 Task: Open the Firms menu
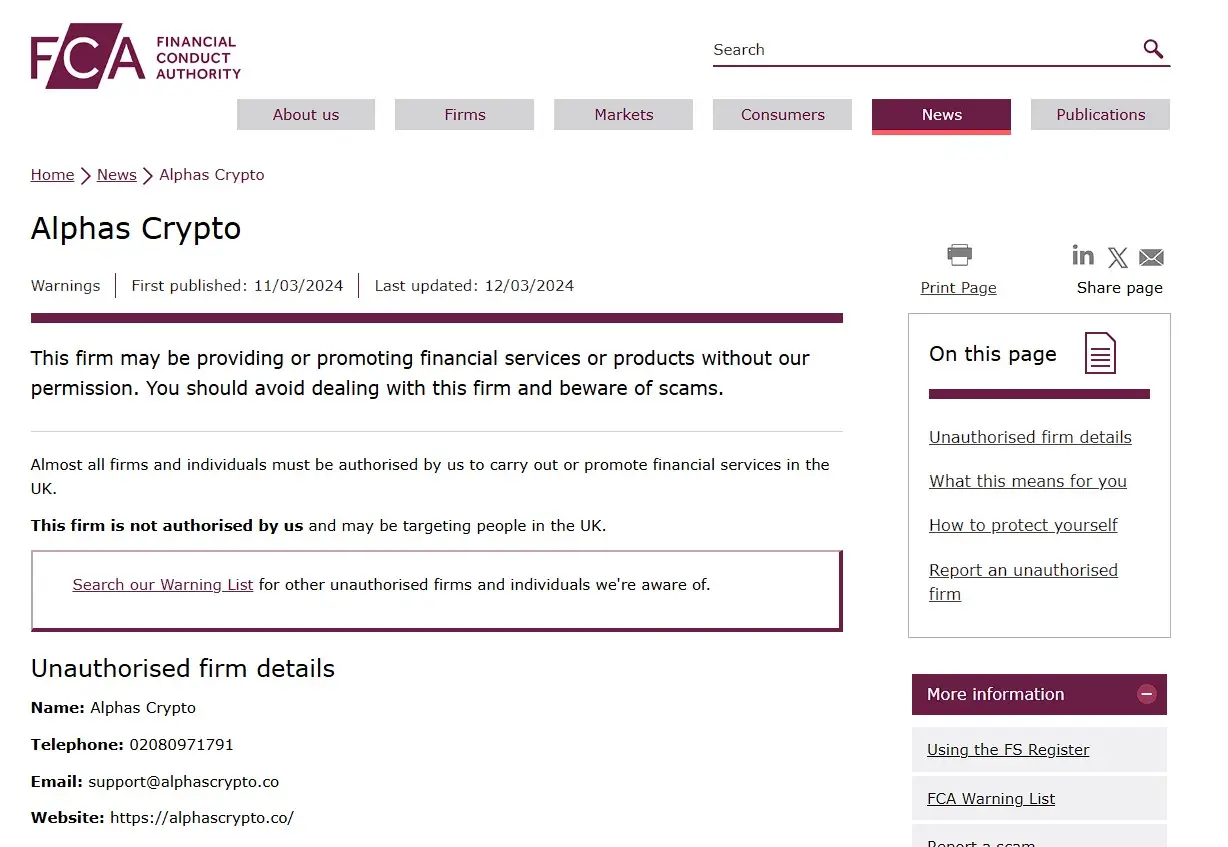point(465,115)
